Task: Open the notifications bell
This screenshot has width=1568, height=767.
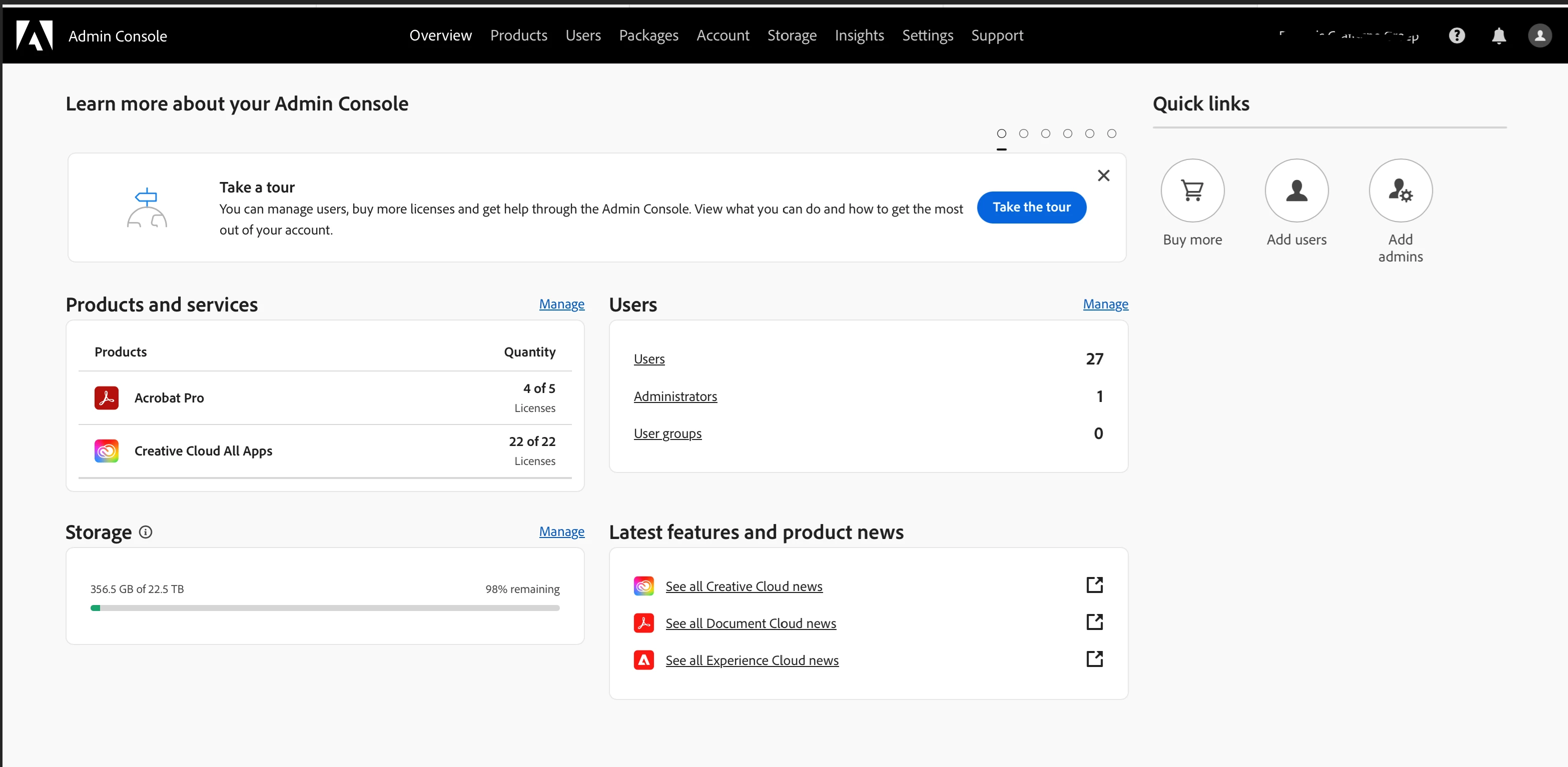Action: [x=1498, y=36]
